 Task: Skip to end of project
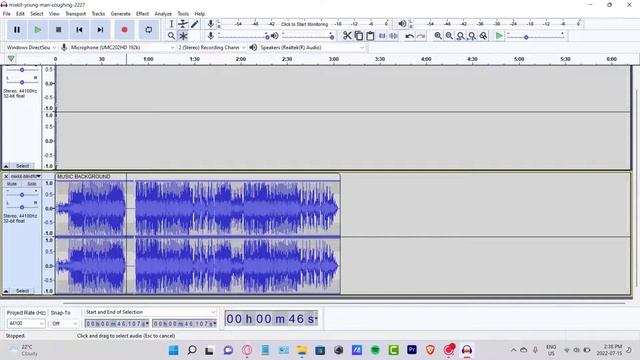tap(100, 30)
